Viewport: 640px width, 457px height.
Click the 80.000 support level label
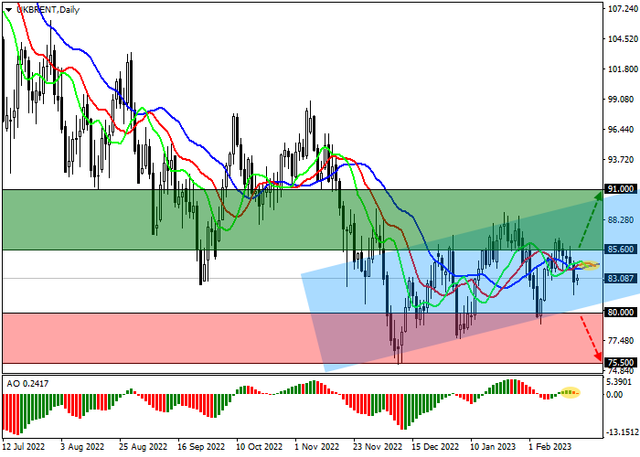pyautogui.click(x=620, y=312)
